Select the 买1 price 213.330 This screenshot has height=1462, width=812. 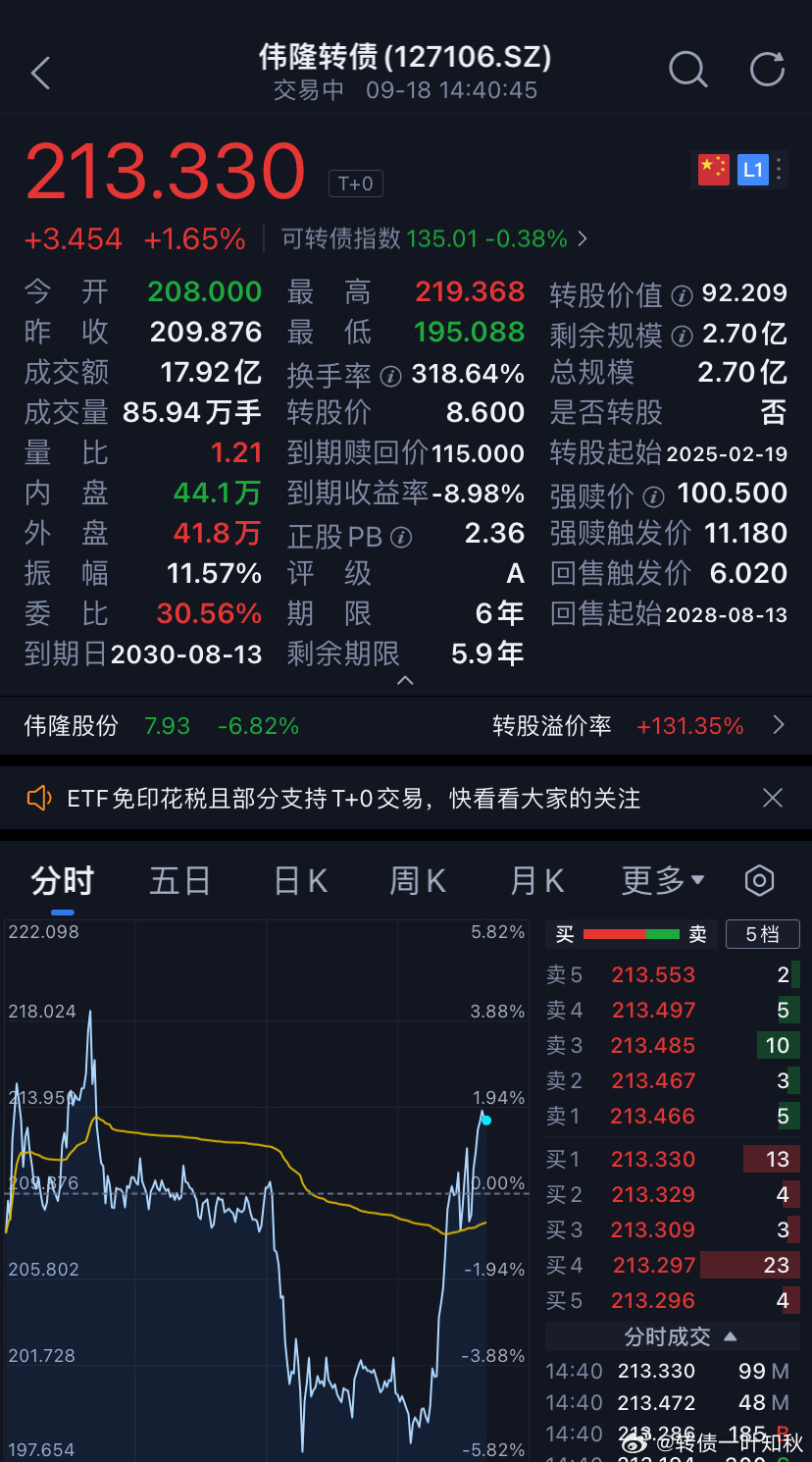pyautogui.click(x=653, y=1160)
